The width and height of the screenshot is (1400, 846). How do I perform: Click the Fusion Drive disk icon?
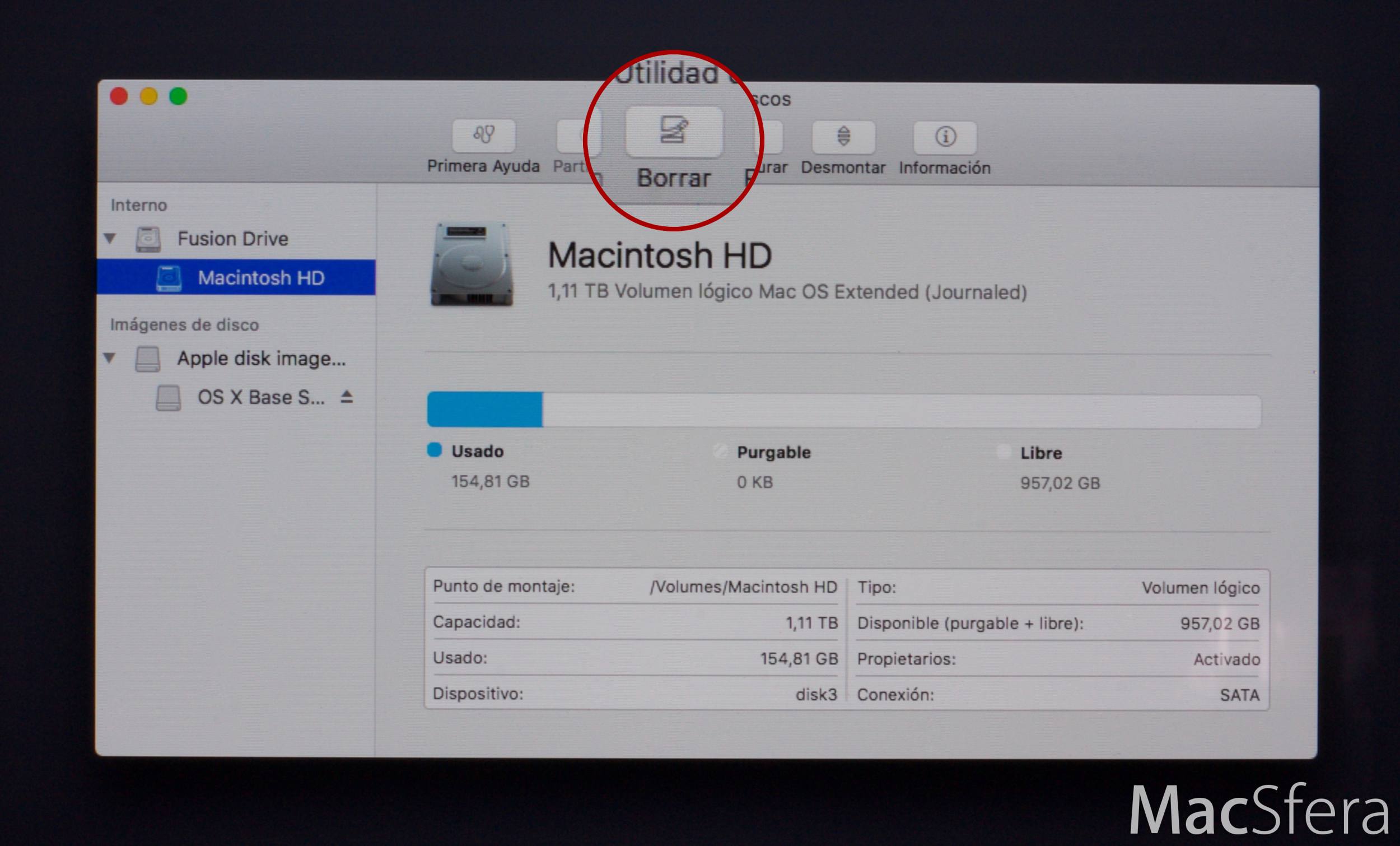coord(148,239)
